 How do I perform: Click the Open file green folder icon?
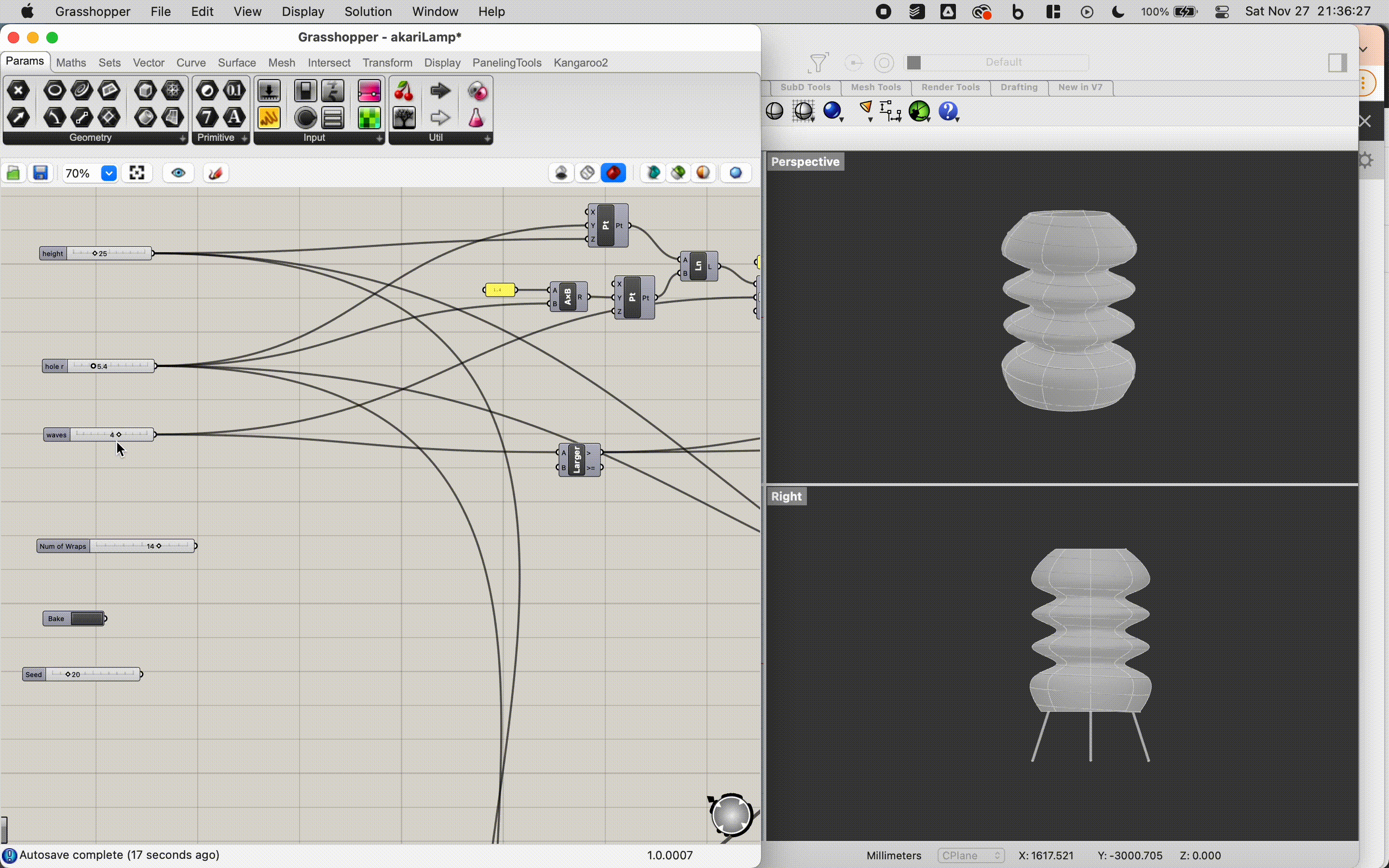point(13,173)
